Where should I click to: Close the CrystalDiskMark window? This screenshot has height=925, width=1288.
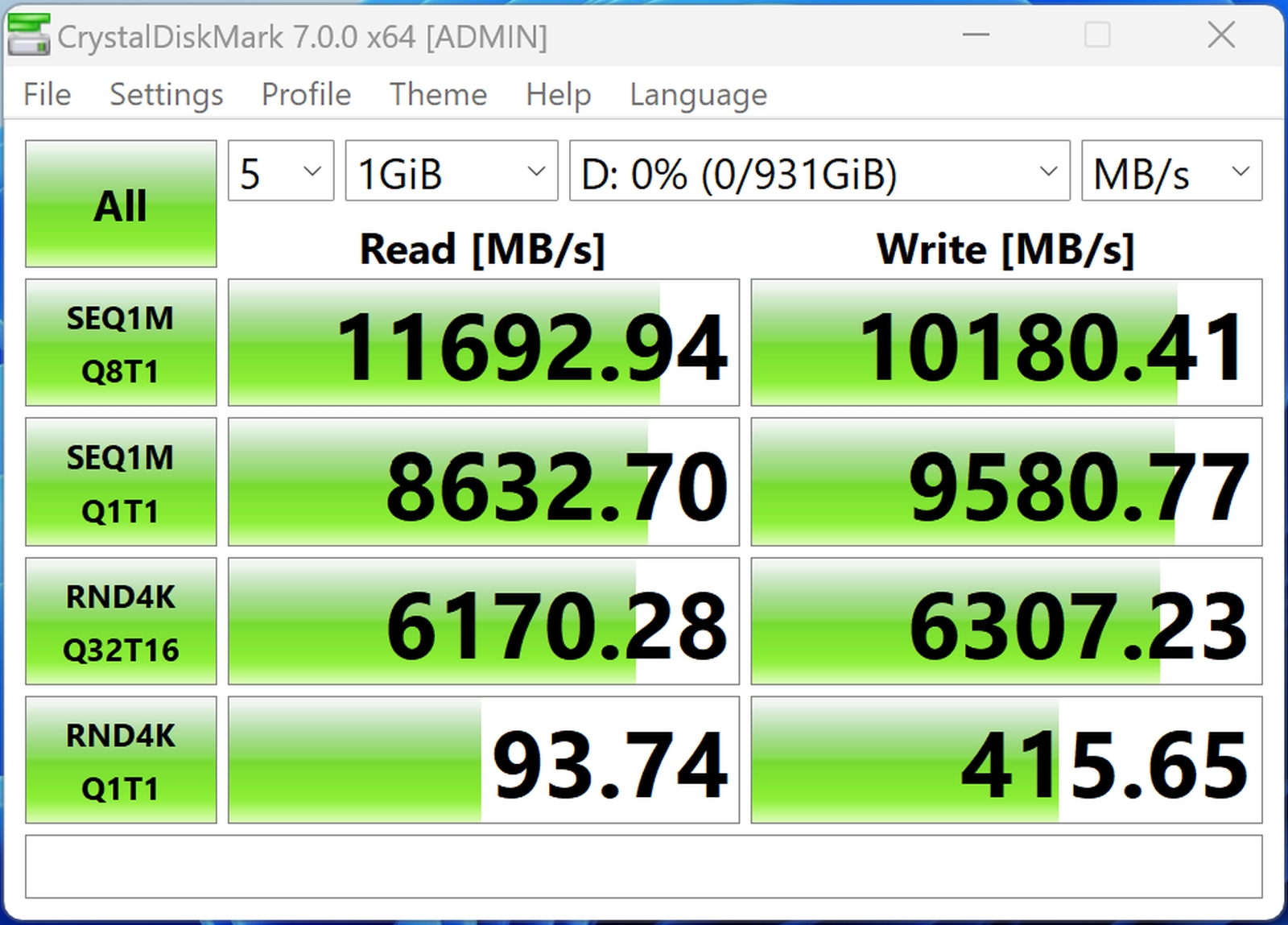(x=1221, y=35)
